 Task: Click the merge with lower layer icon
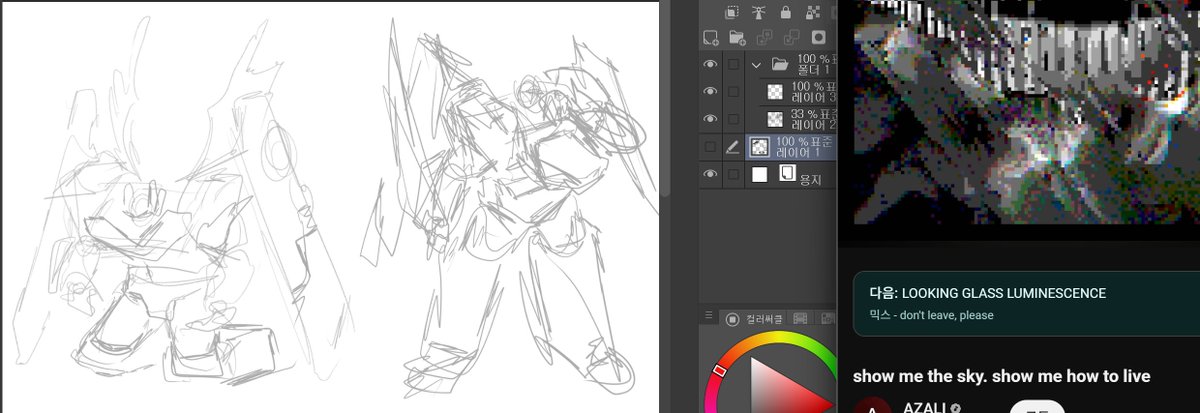[791, 38]
